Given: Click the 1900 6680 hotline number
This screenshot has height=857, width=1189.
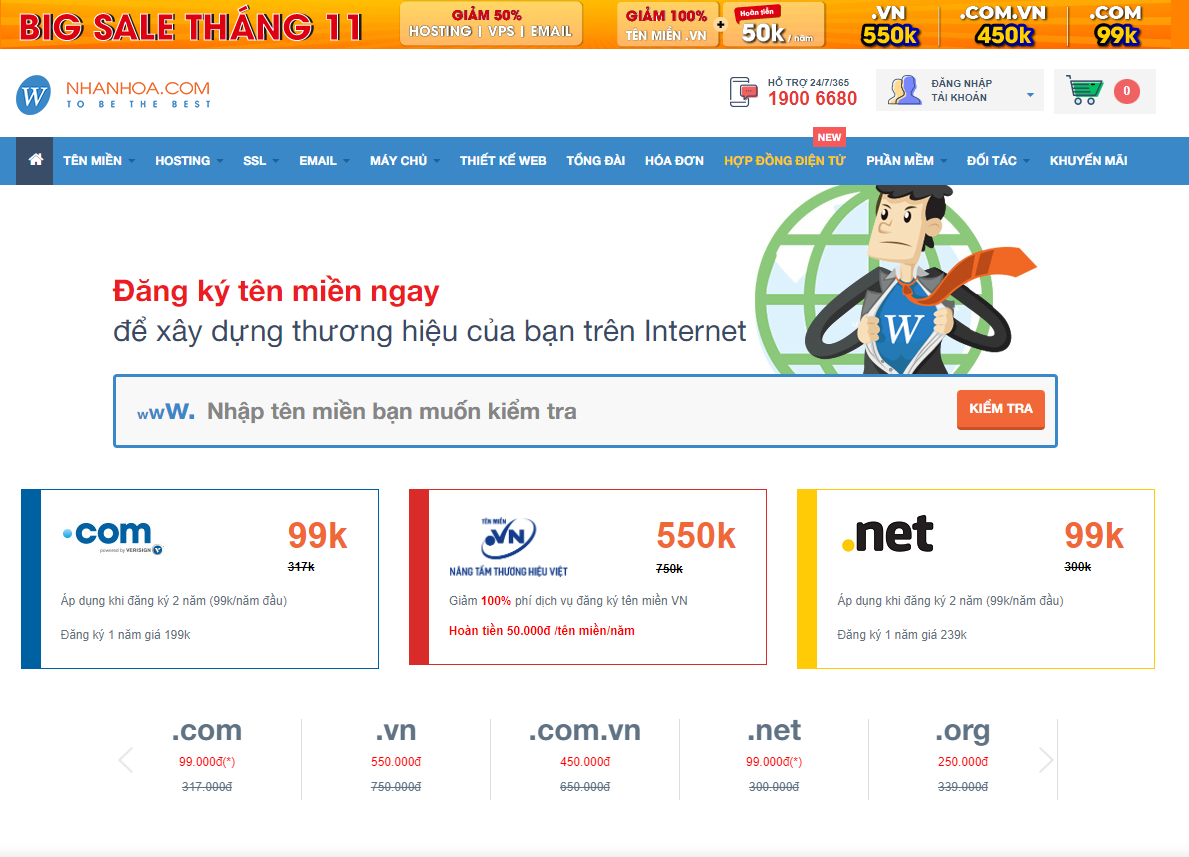Looking at the screenshot, I should [812, 99].
